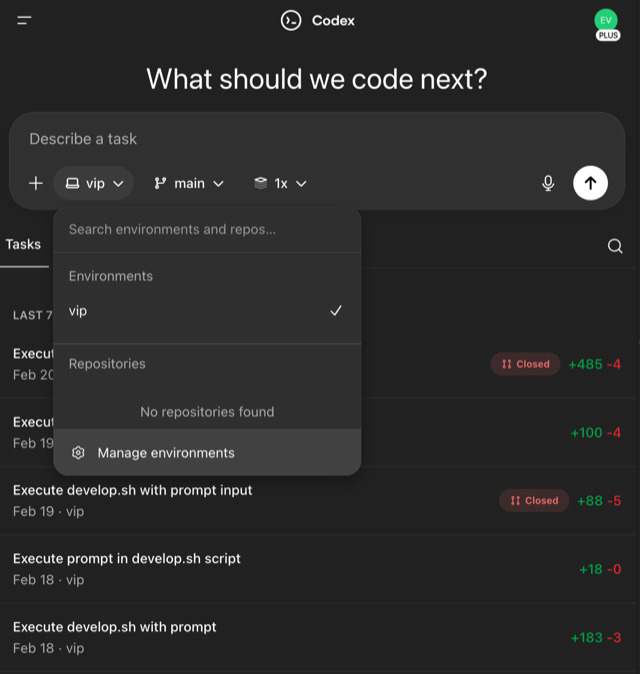The height and width of the screenshot is (674, 640).
Task: Click Closed badge next to +485 -4
Action: [525, 364]
